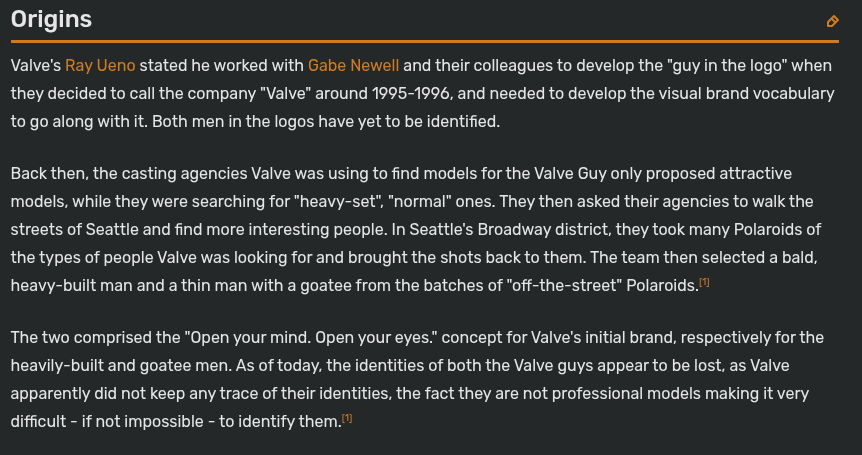This screenshot has width=862, height=455.
Task: Open citation [1] after "to identify them."
Action: coord(347,419)
